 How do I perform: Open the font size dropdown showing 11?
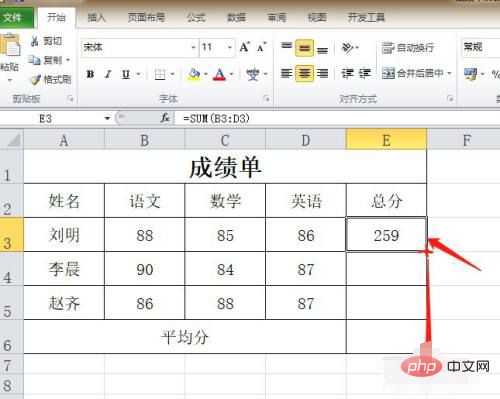coord(230,47)
